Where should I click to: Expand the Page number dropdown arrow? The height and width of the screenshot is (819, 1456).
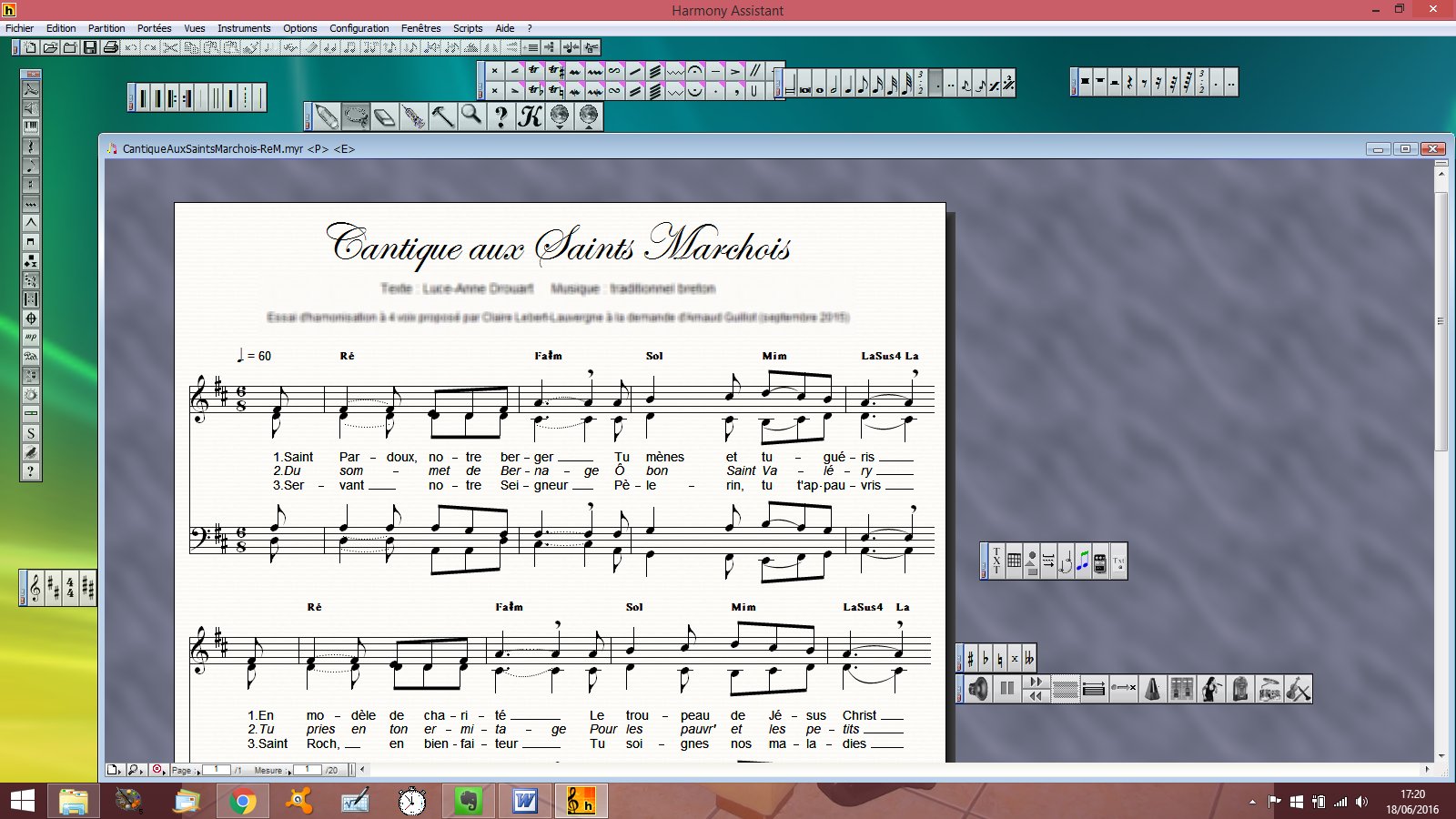click(199, 771)
